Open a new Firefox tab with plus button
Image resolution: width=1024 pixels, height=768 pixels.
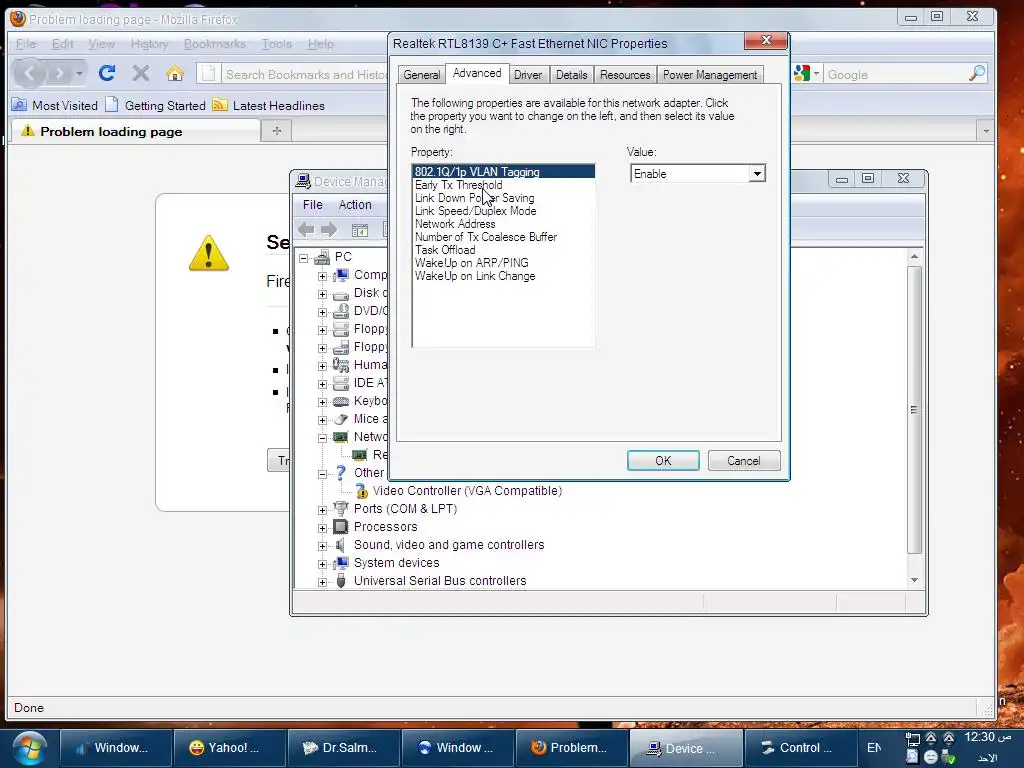(277, 131)
